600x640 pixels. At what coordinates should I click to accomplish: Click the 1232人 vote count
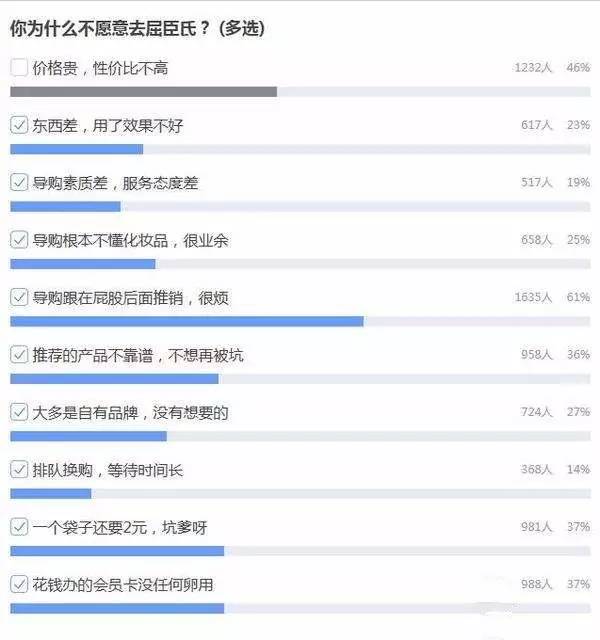[x=533, y=68]
